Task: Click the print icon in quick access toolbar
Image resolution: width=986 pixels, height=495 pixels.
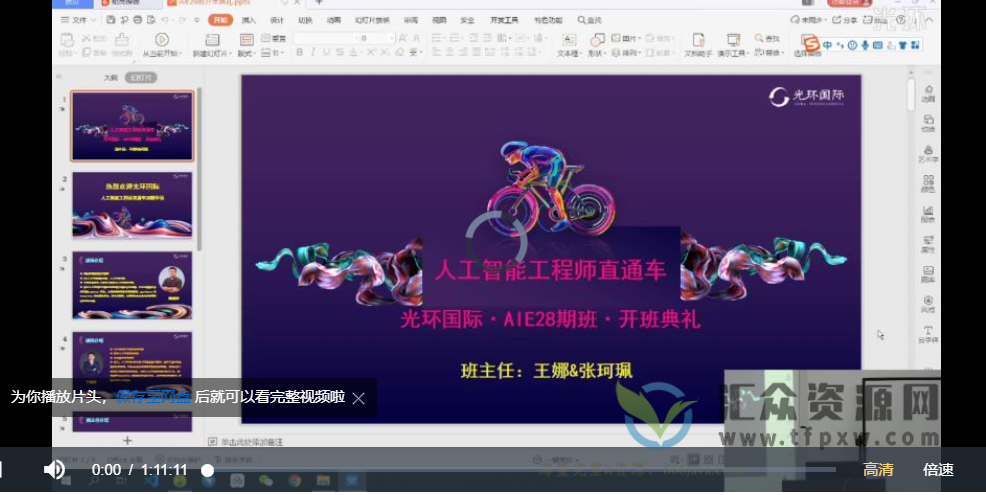Action: (138, 20)
